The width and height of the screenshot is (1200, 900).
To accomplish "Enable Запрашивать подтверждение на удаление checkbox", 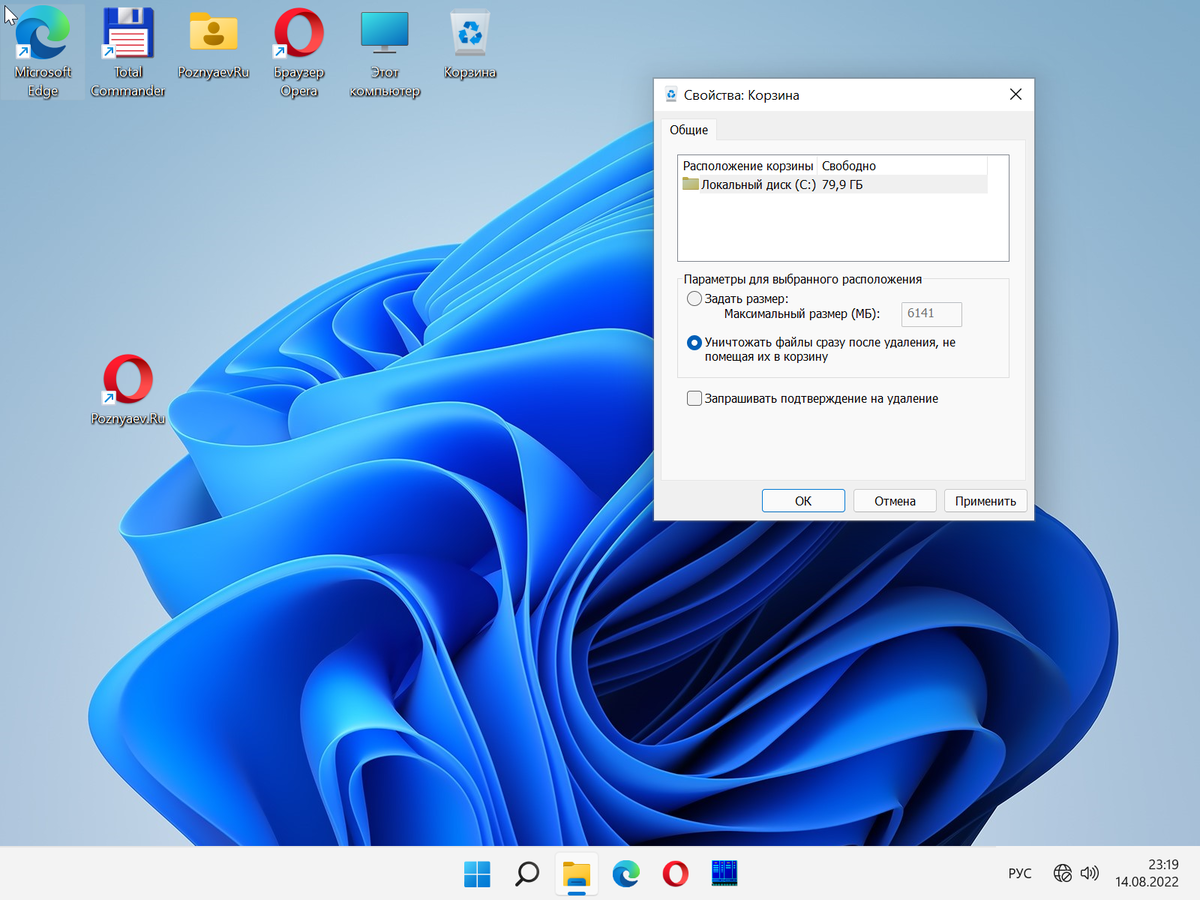I will click(694, 398).
